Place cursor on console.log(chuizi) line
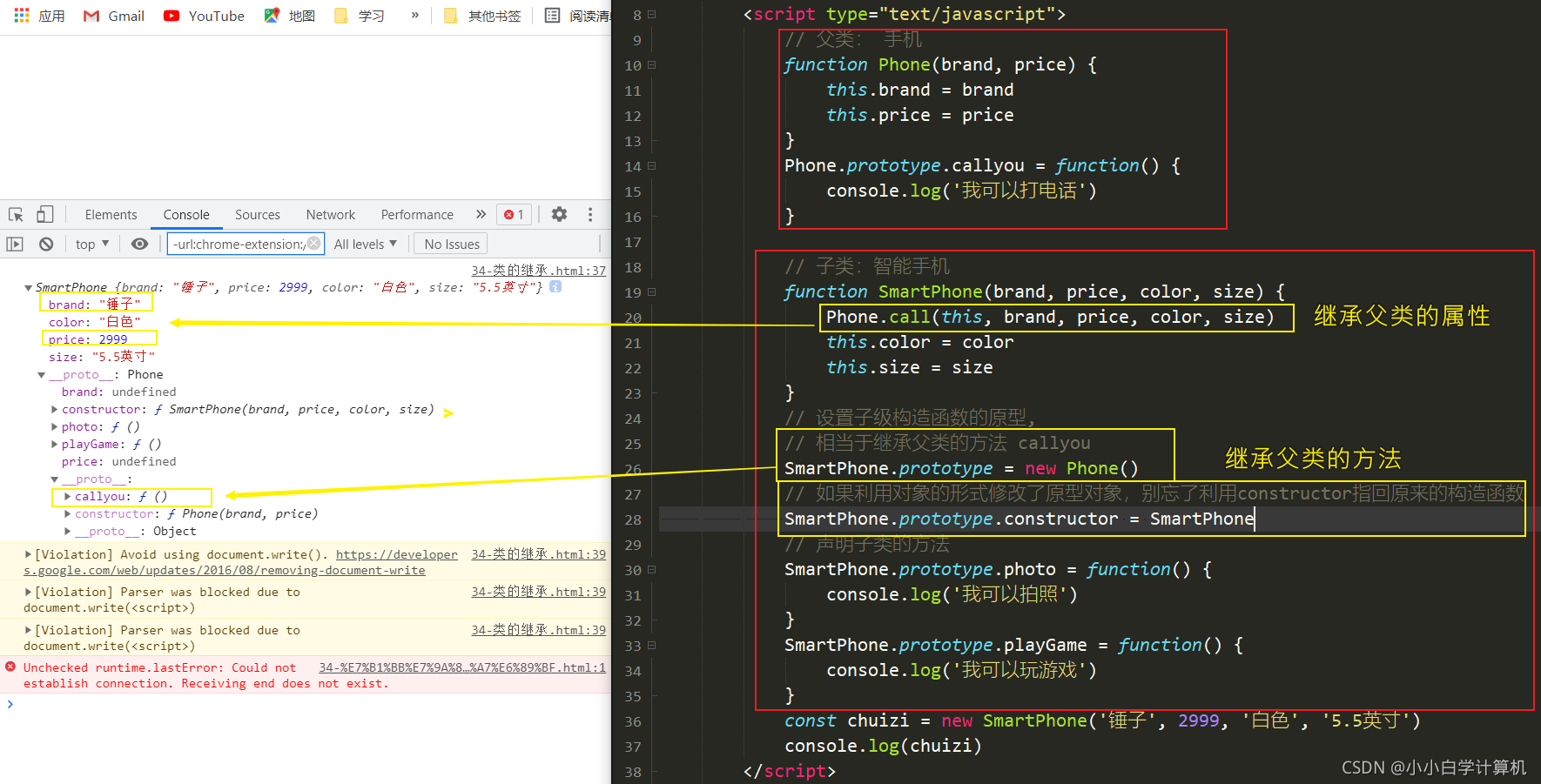The image size is (1541, 784). (x=883, y=746)
